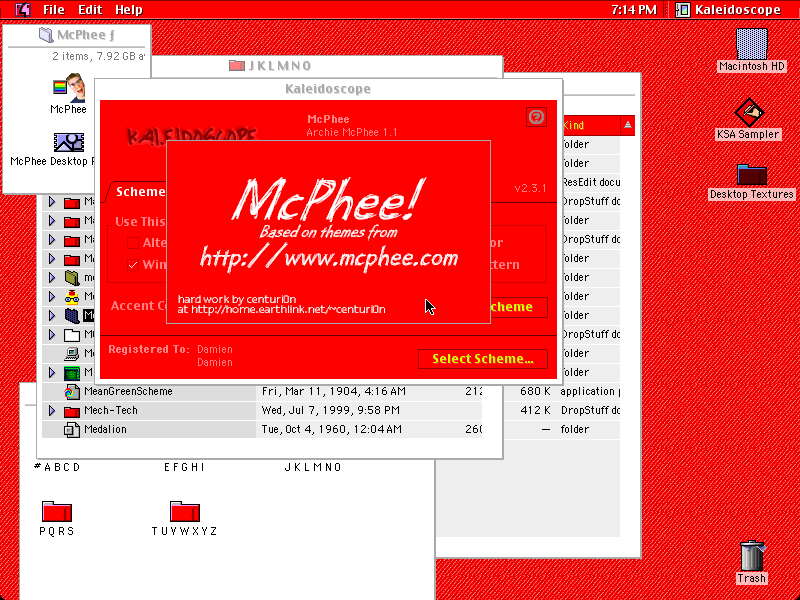Image resolution: width=800 pixels, height=600 pixels.
Task: Click the 'Archie McPhee 1.1' scheme text
Action: (352, 133)
